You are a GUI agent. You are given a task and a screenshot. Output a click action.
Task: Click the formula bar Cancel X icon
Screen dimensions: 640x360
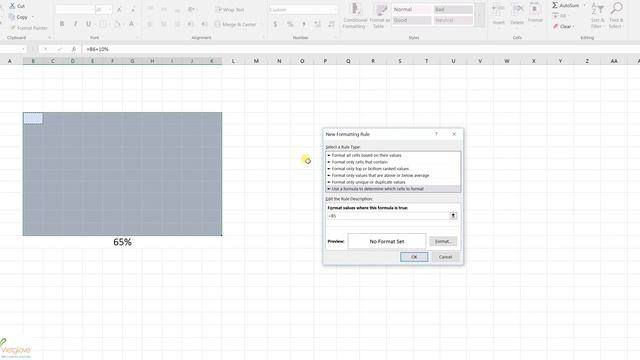(x=45, y=49)
